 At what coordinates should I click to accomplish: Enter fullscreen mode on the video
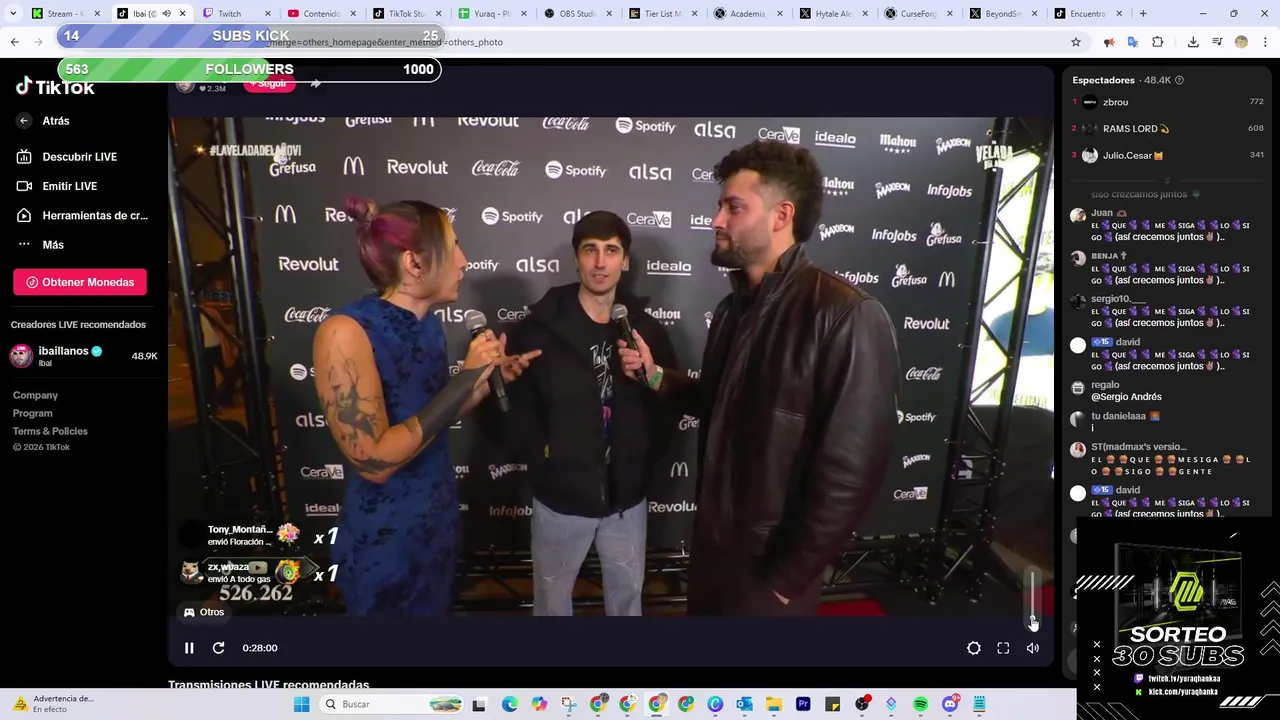pos(1003,648)
